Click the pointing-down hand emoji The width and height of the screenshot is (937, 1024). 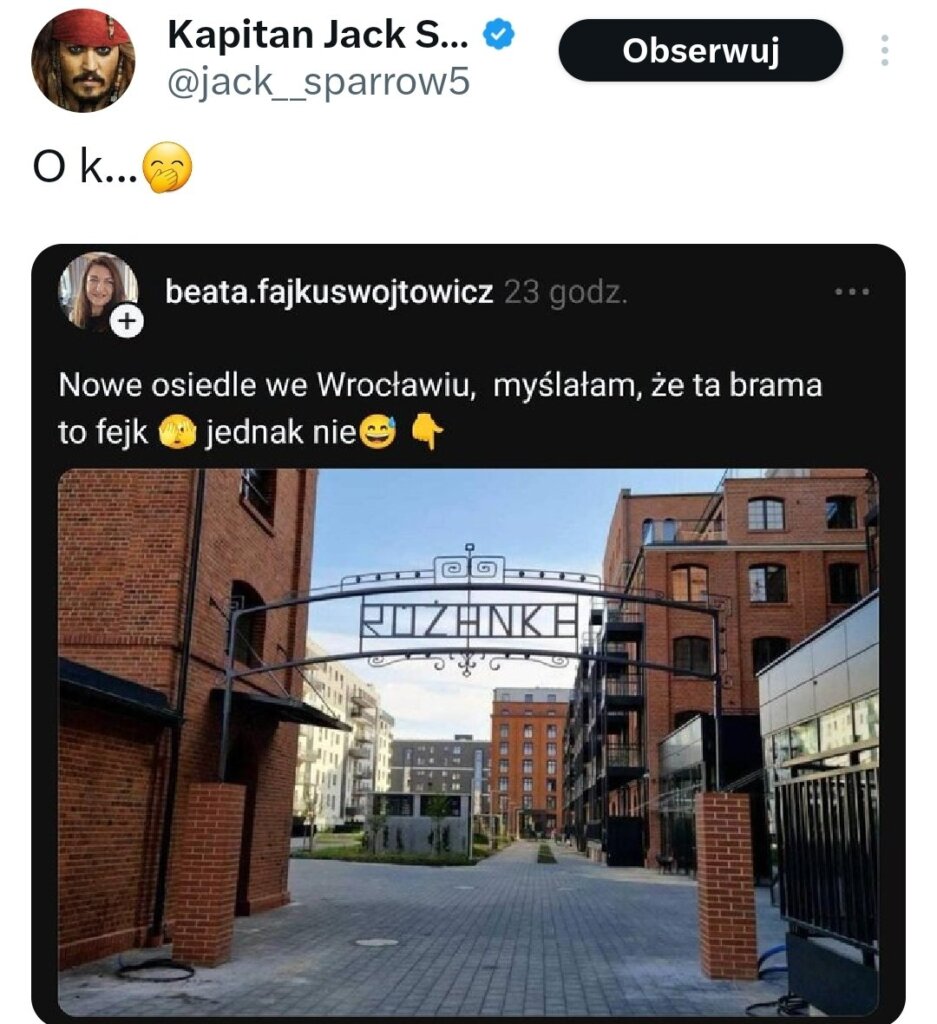pos(426,431)
